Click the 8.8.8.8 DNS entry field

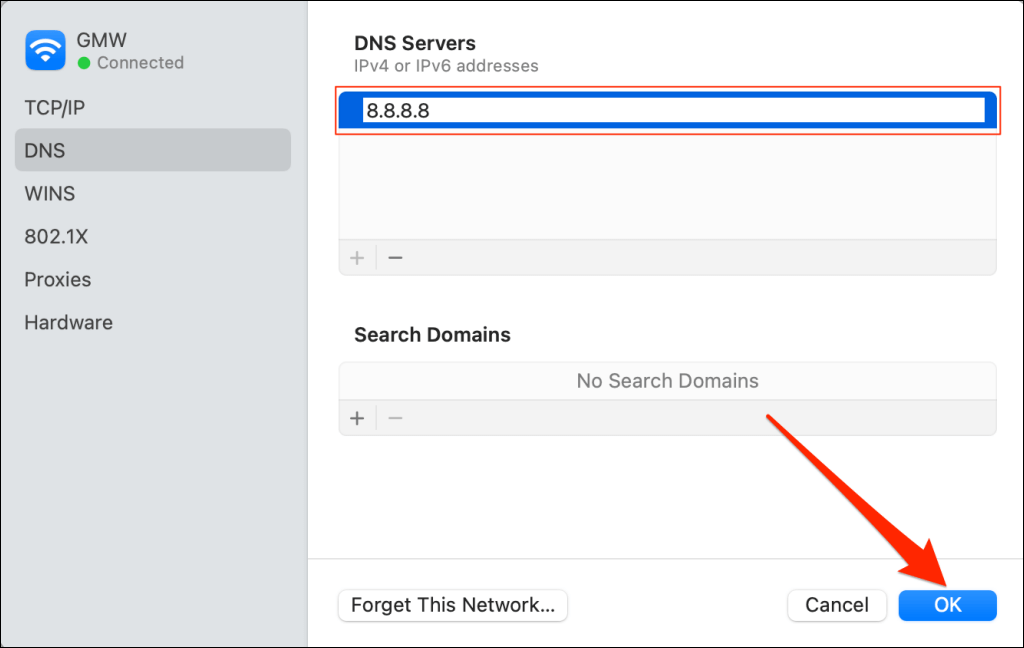tap(673, 110)
